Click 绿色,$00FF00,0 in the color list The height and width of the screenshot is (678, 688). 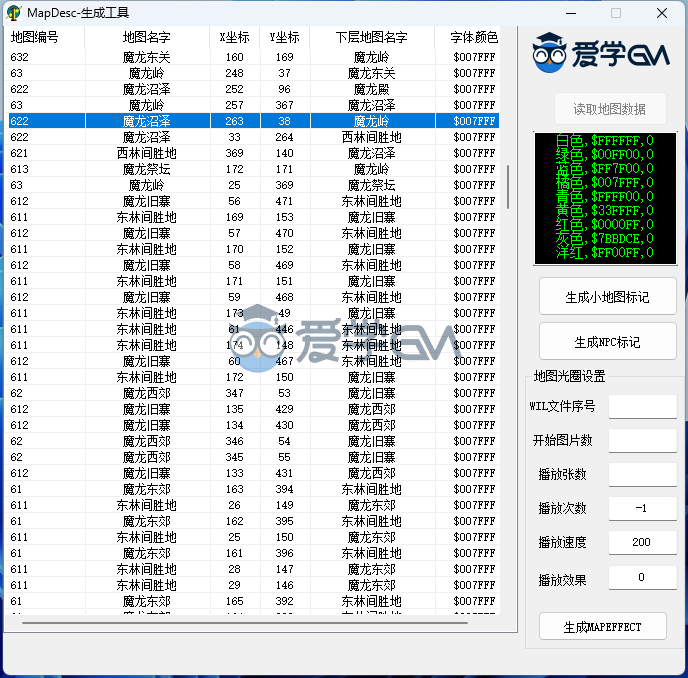[605, 154]
